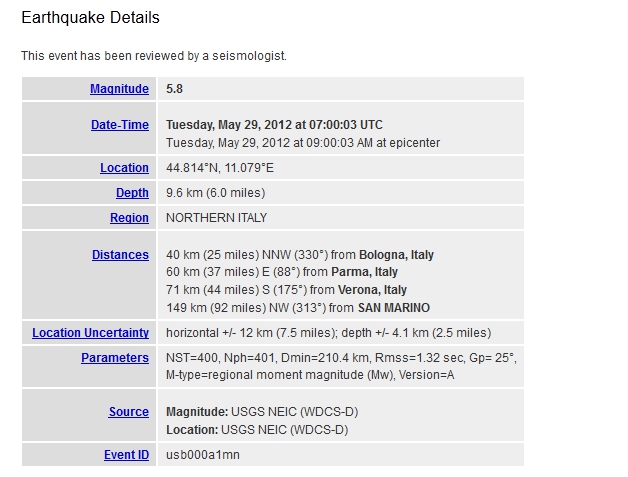Screen dimensions: 628x477
Task: Click the magnitude value 5.8
Action: (174, 89)
